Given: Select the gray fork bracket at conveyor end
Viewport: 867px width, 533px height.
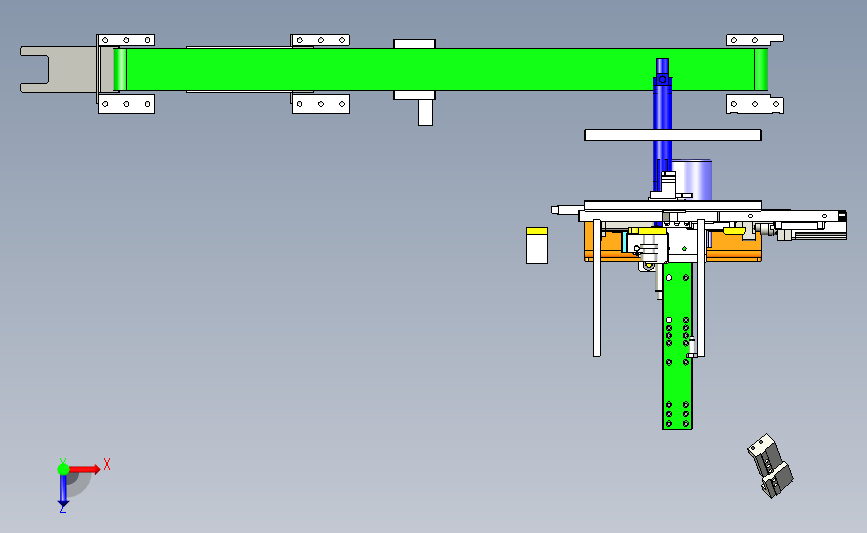Looking at the screenshot, I should coord(58,70).
